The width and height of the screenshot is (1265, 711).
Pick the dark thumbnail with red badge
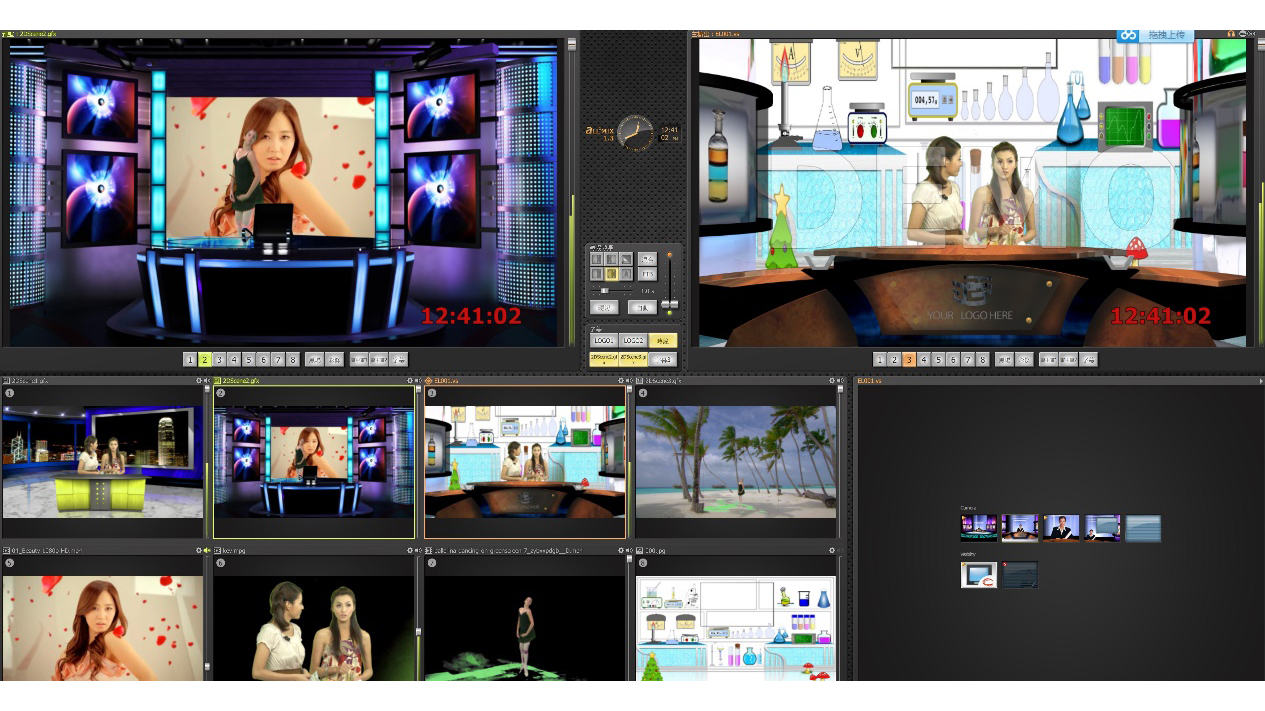[1020, 574]
